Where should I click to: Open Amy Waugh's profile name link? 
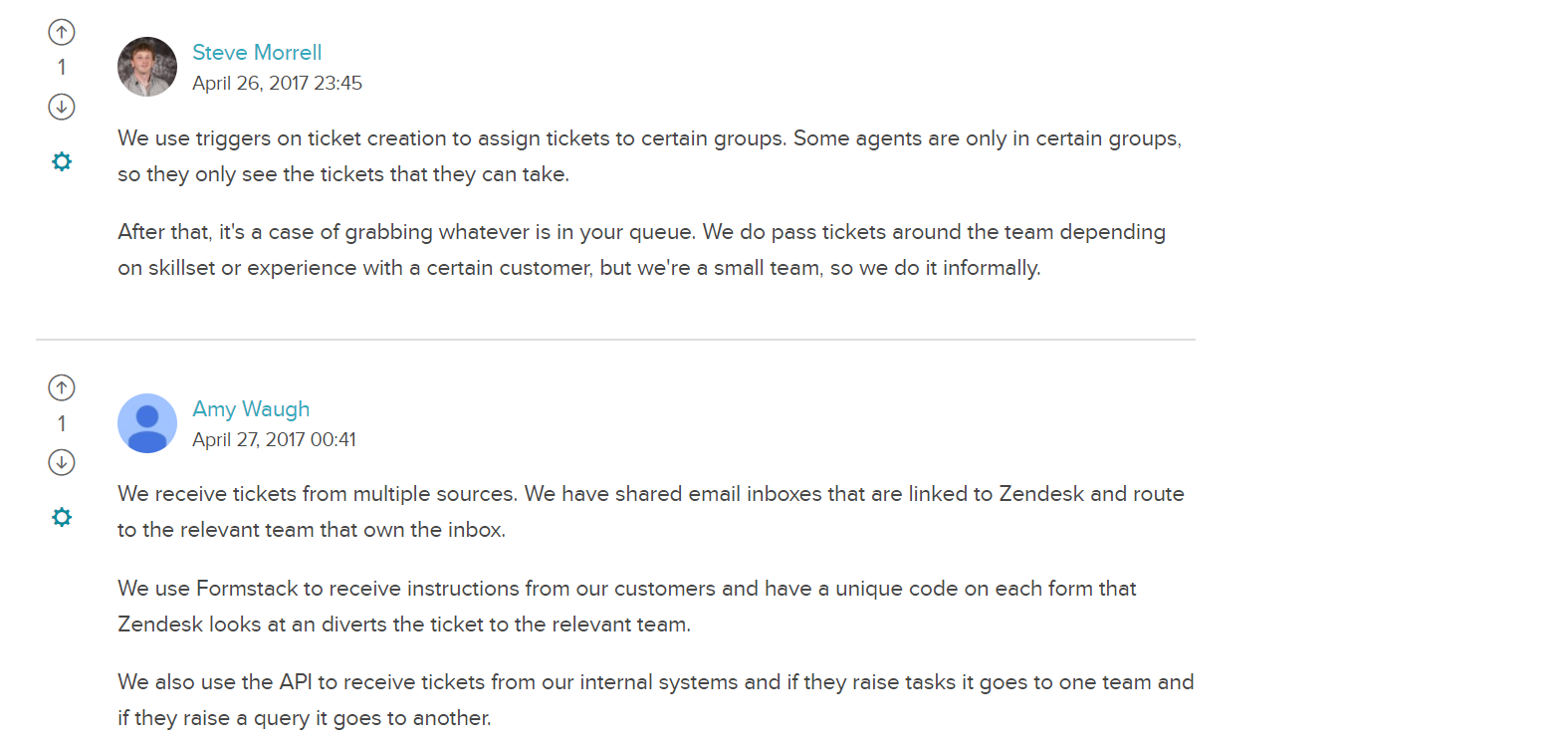tap(251, 408)
